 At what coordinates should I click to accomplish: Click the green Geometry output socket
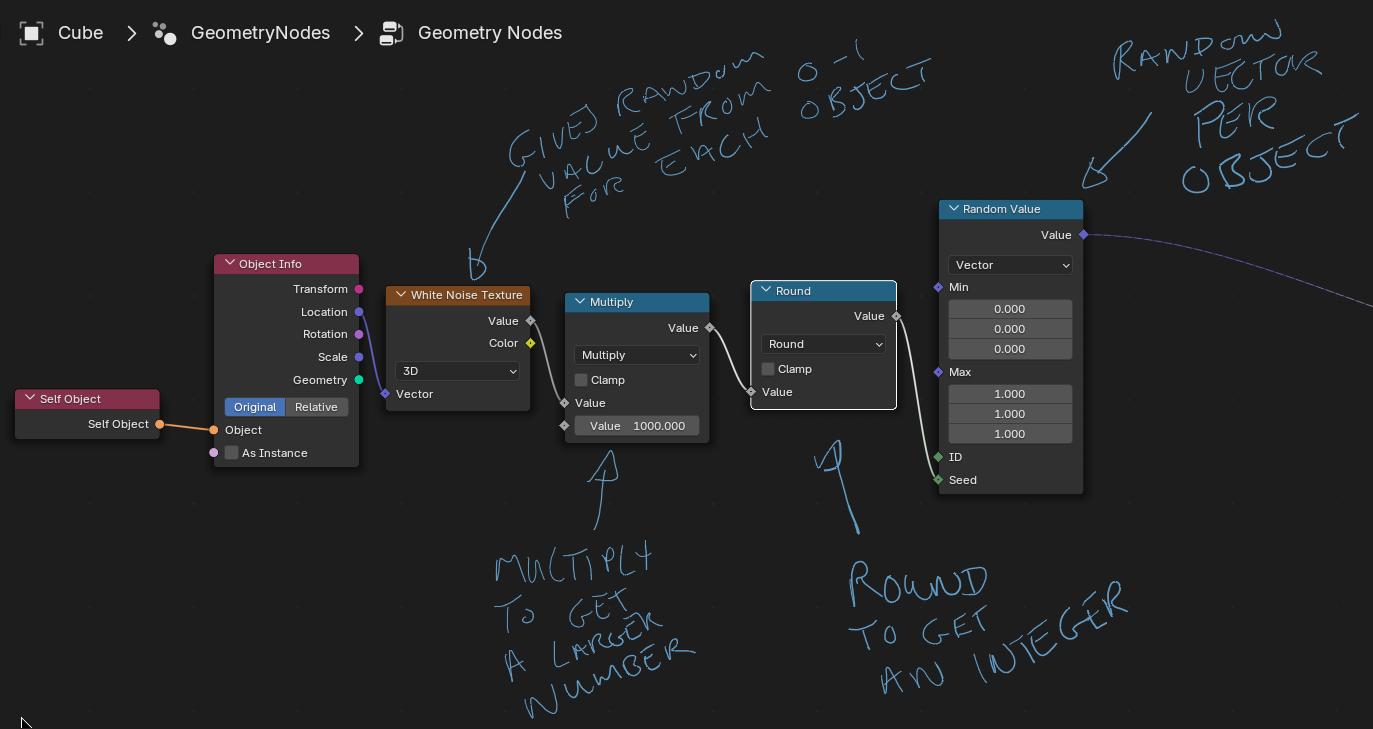(359, 380)
